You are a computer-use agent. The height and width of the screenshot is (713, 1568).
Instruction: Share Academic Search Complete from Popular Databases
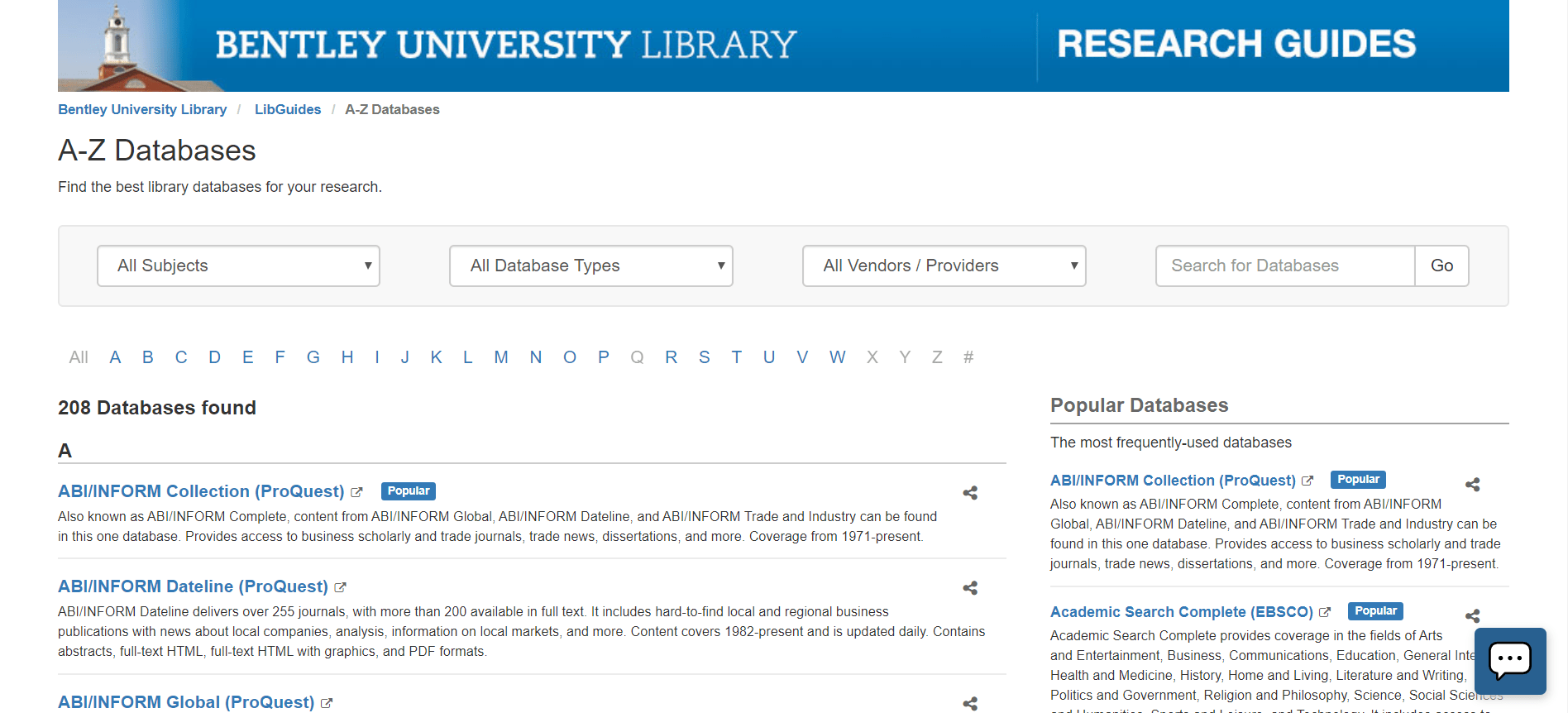[1472, 616]
